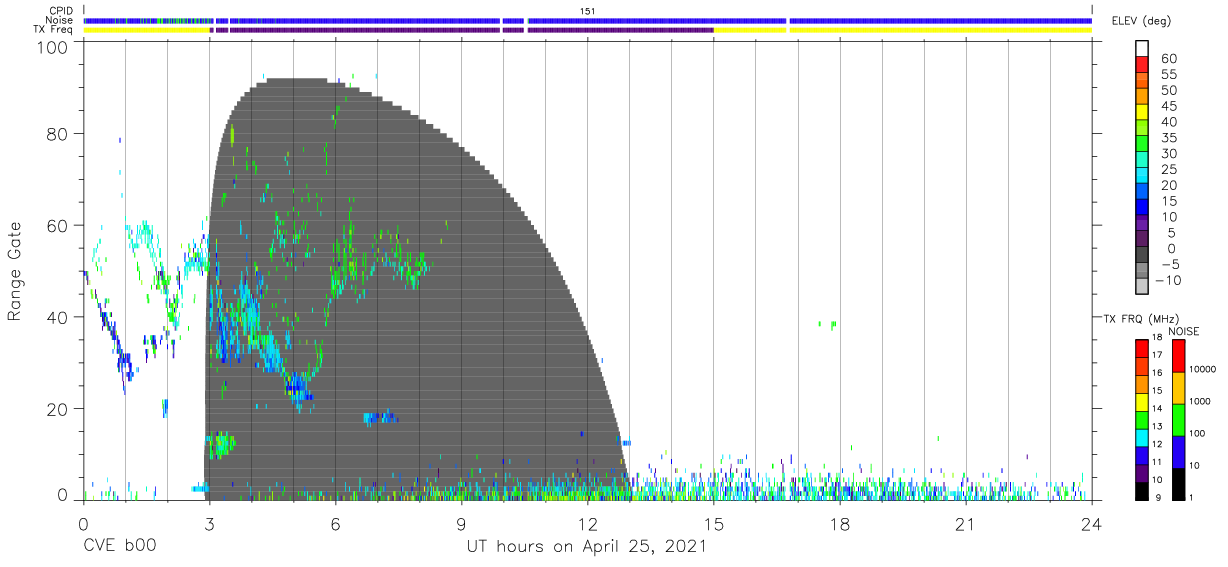Viewport: 1228px width, 567px height.
Task: Click the 80 tick on Range Gate axis
Action: 58,134
